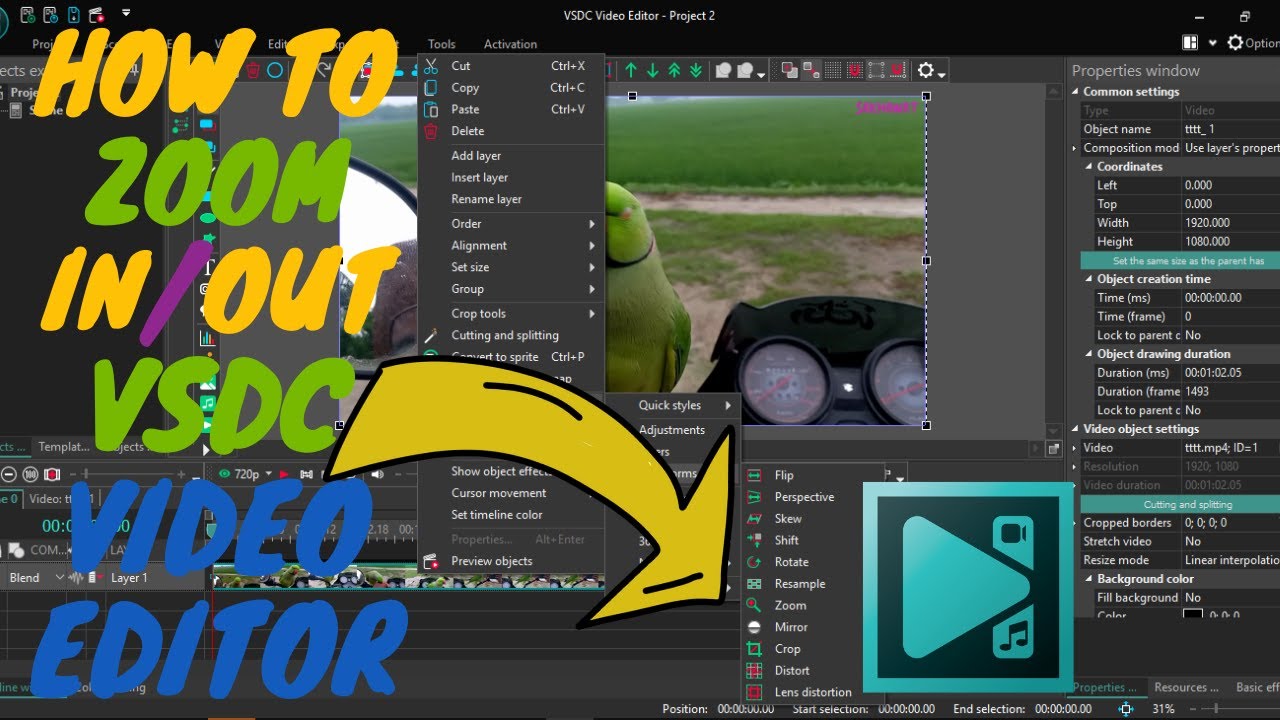The height and width of the screenshot is (720, 1280).
Task: Click the single green up arrow icon
Action: coord(631,70)
